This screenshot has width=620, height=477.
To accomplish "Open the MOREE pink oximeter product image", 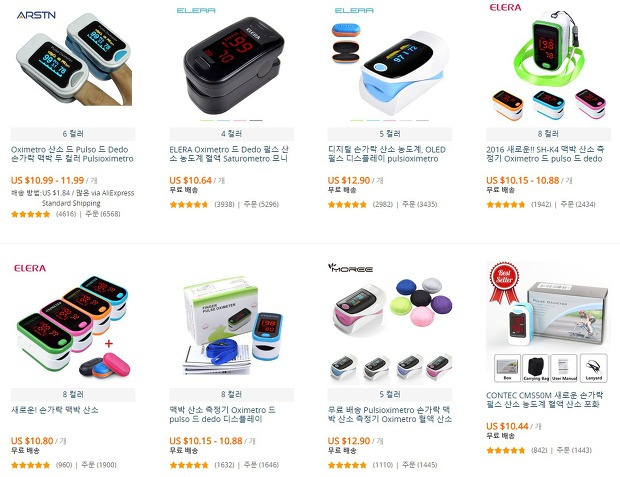I will point(390,328).
